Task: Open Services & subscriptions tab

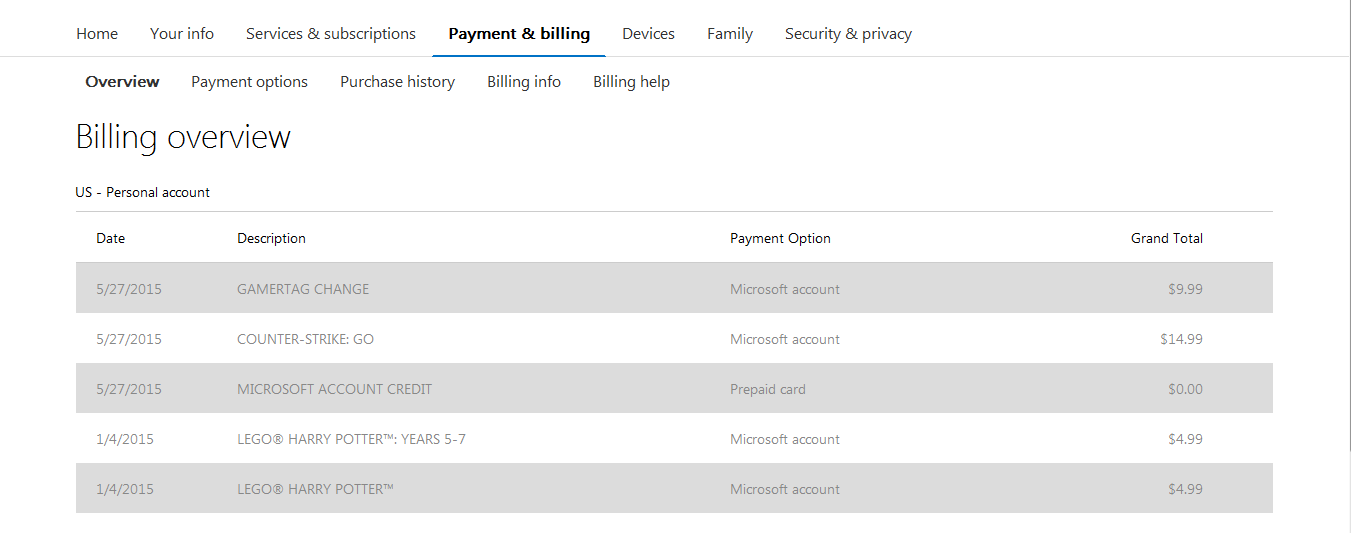Action: (331, 34)
